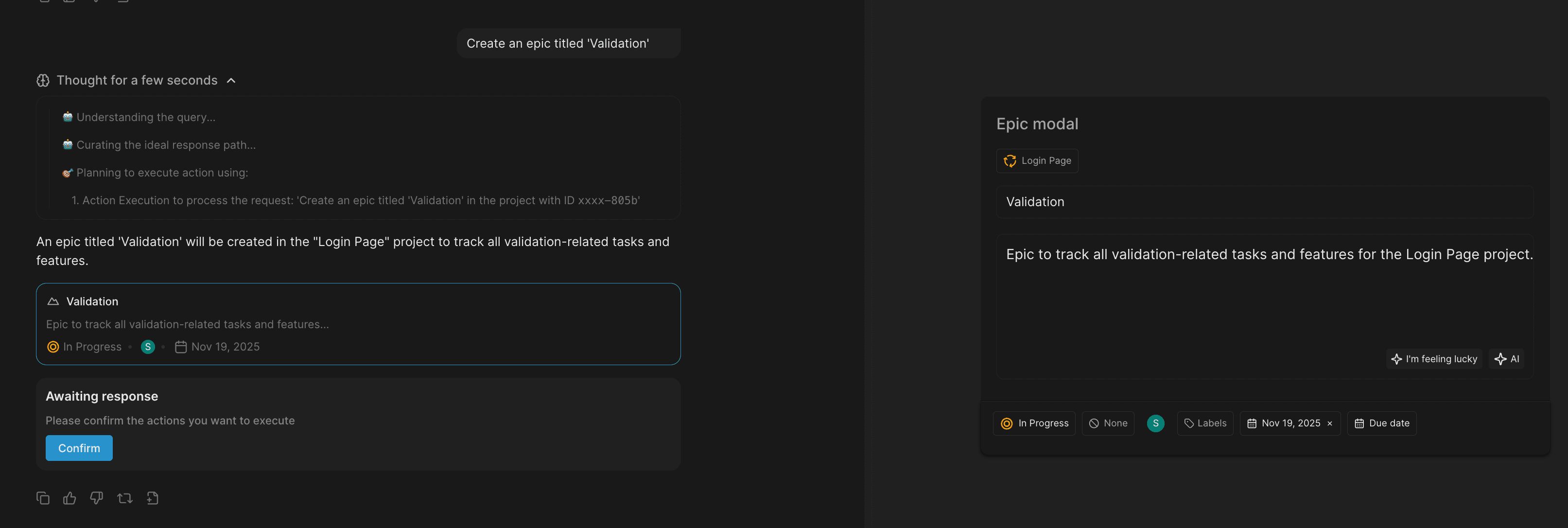Click the Validation epic title field
1568x528 pixels.
tap(1264, 202)
